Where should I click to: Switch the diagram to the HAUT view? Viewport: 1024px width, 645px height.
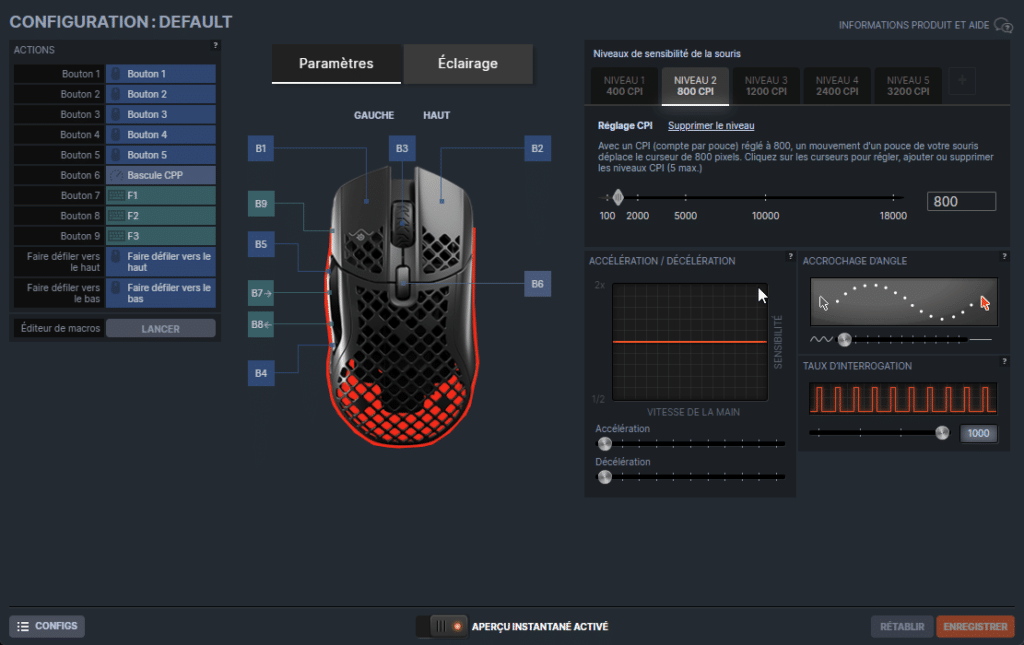(436, 115)
